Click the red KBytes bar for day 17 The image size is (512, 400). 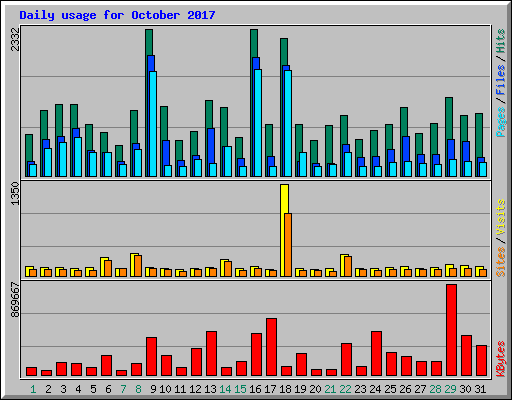[x=271, y=347]
